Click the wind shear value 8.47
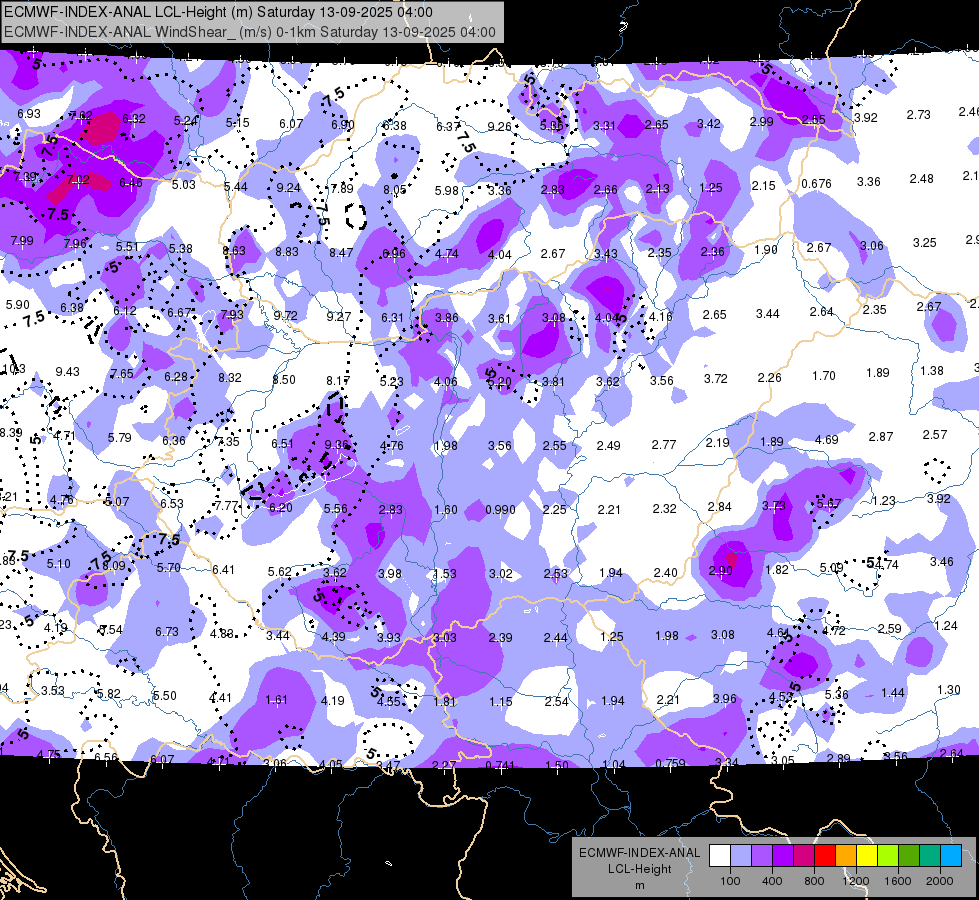 (x=341, y=253)
